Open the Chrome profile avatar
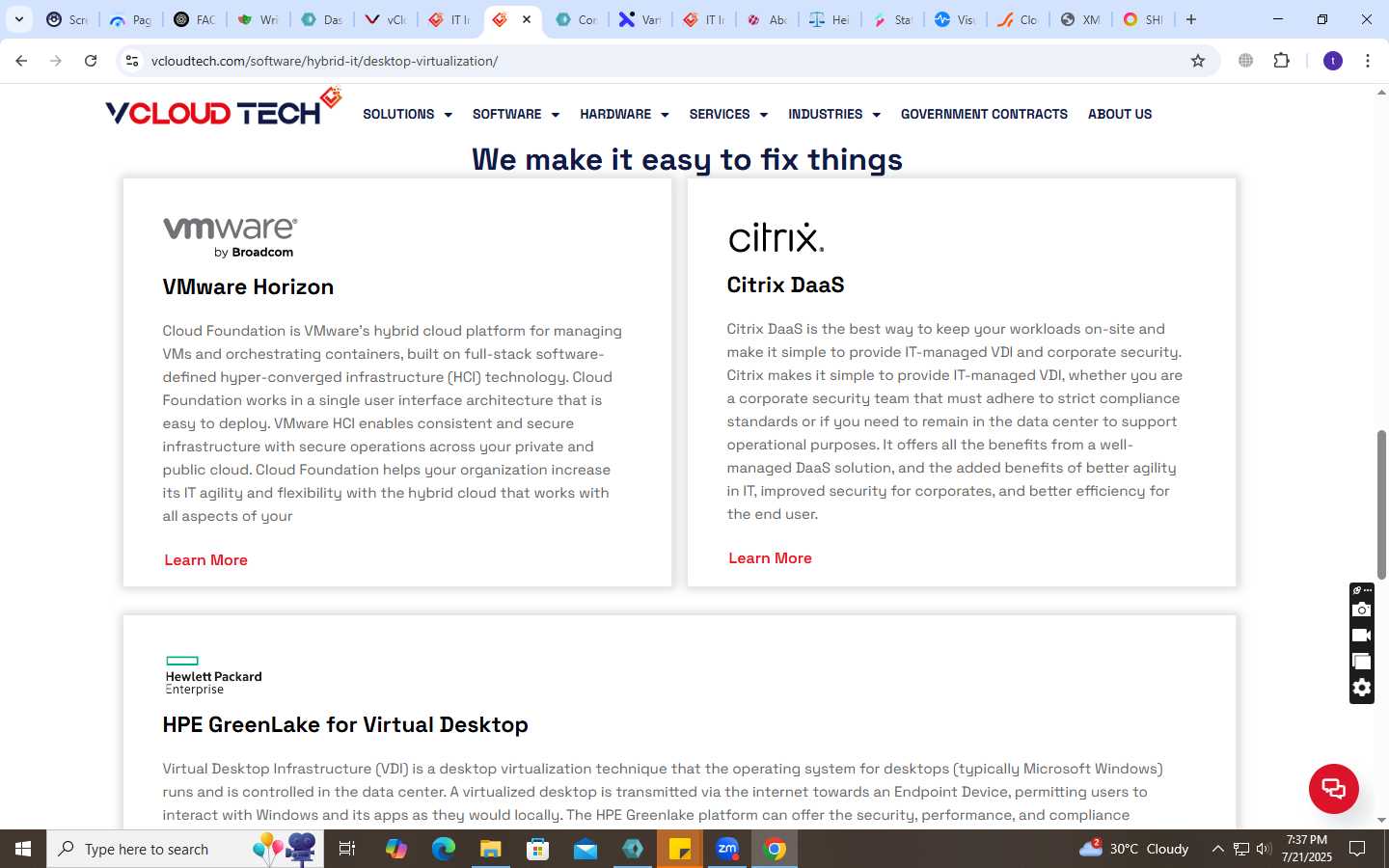The image size is (1389, 868). pos(1333,61)
